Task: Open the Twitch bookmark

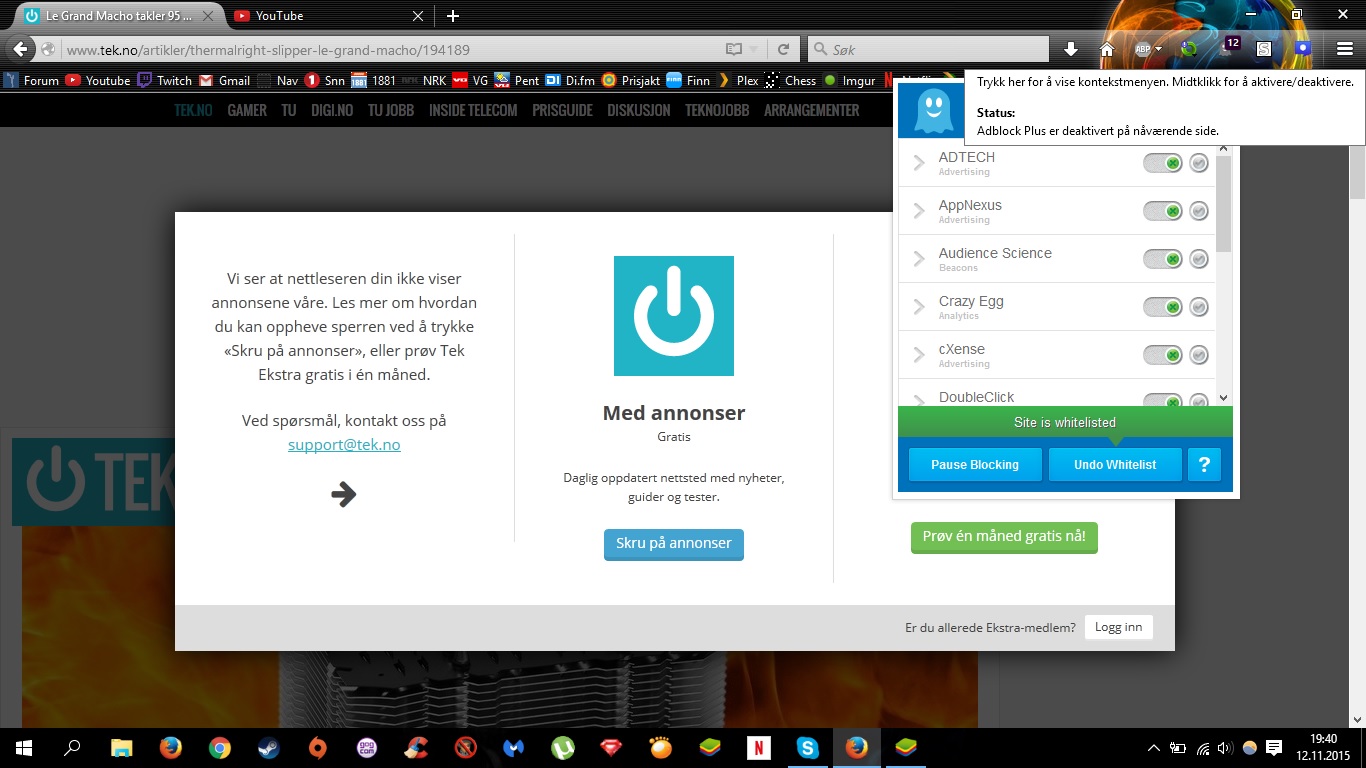Action: 164,80
